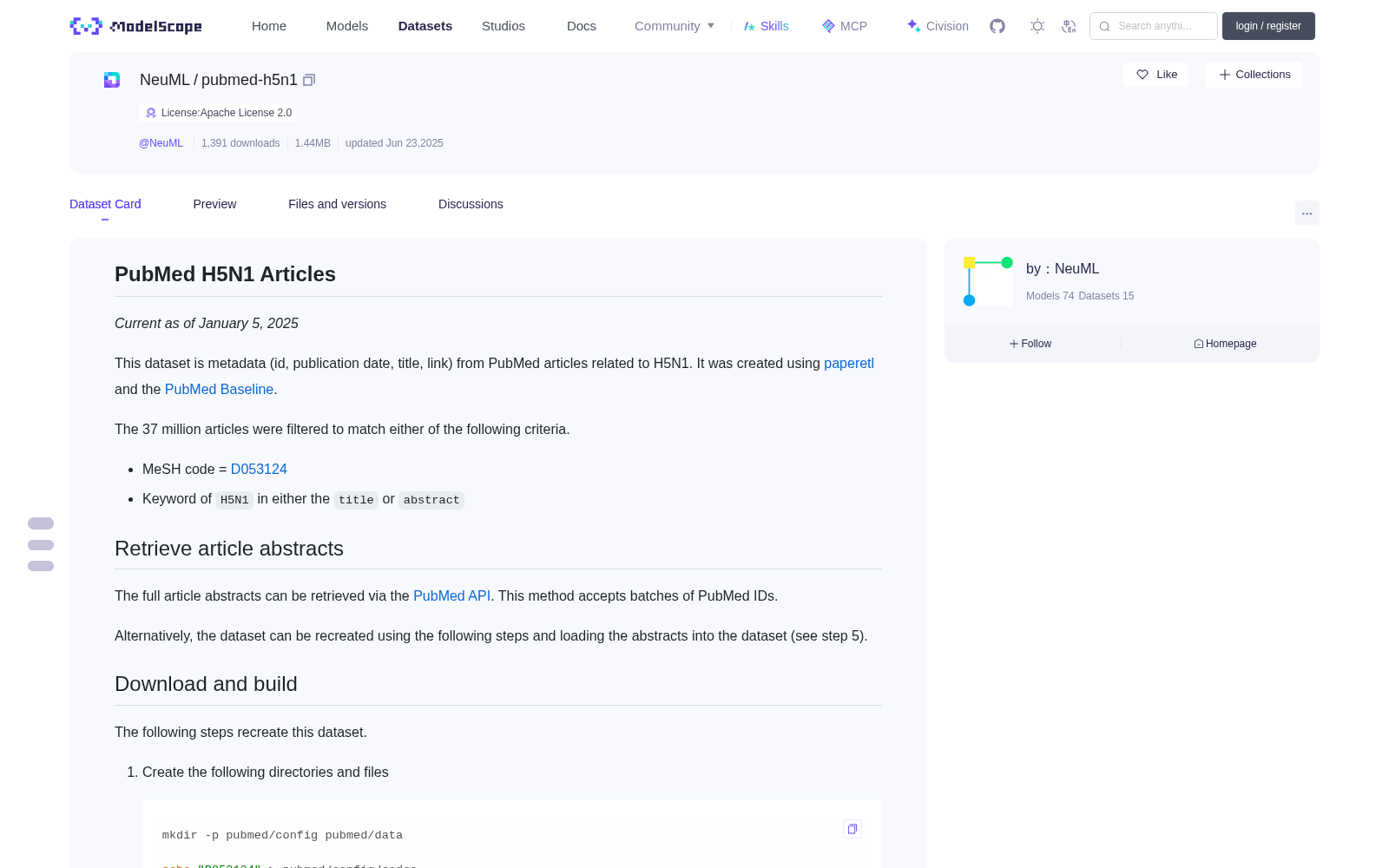Click the MCP diamond icon
The width and height of the screenshot is (1389, 868).
(828, 26)
